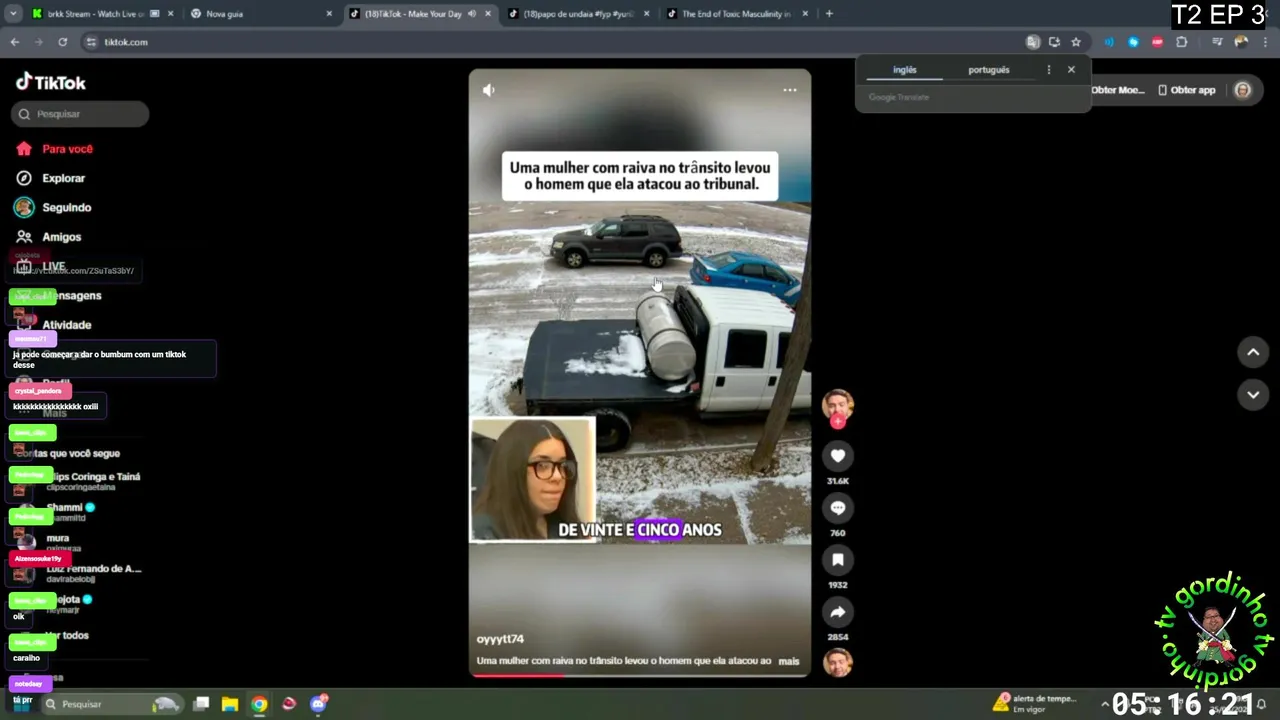Share the video with the arrow icon
The width and height of the screenshot is (1280, 720).
(x=838, y=612)
